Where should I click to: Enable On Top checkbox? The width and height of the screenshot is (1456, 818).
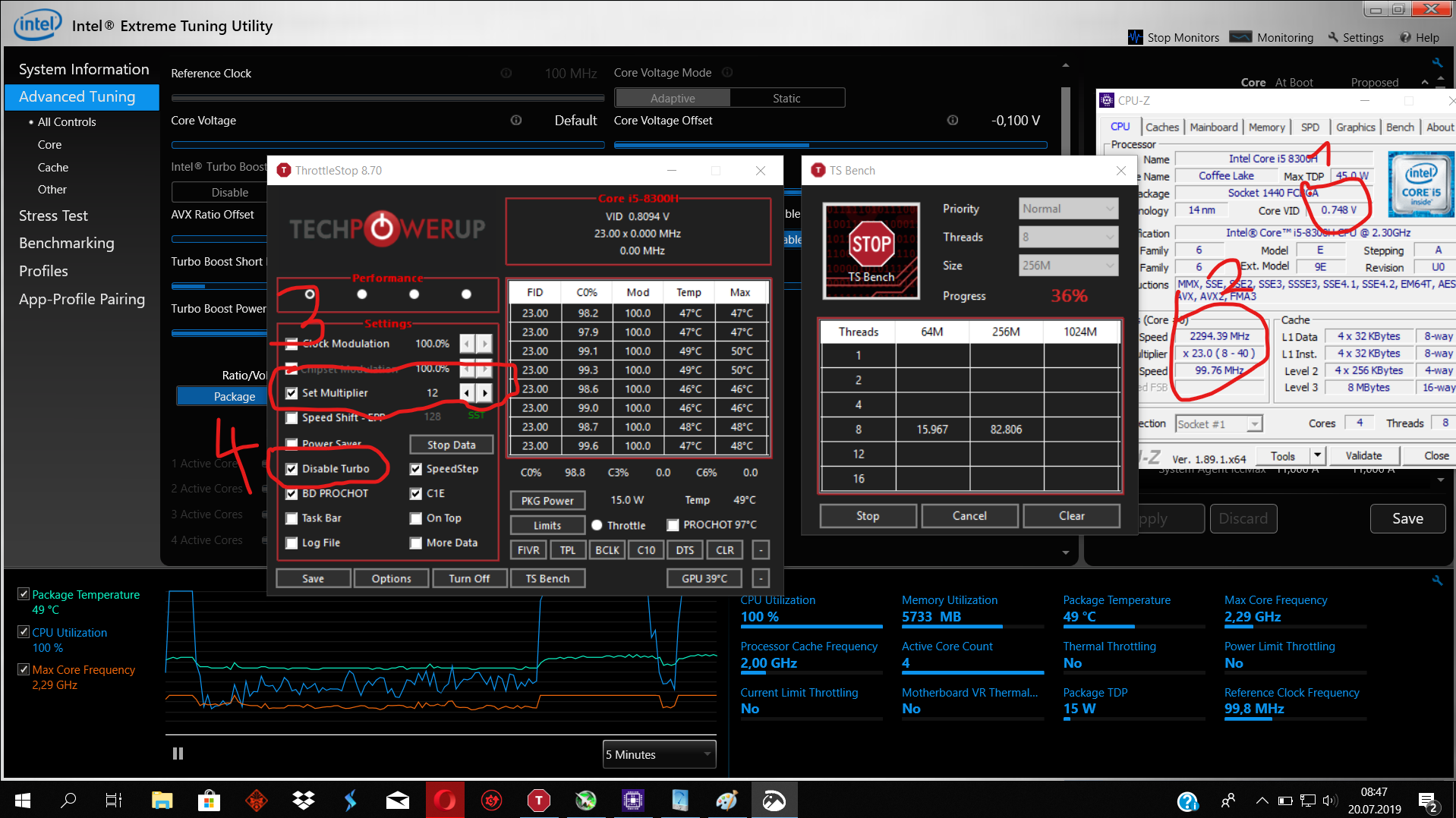click(416, 518)
